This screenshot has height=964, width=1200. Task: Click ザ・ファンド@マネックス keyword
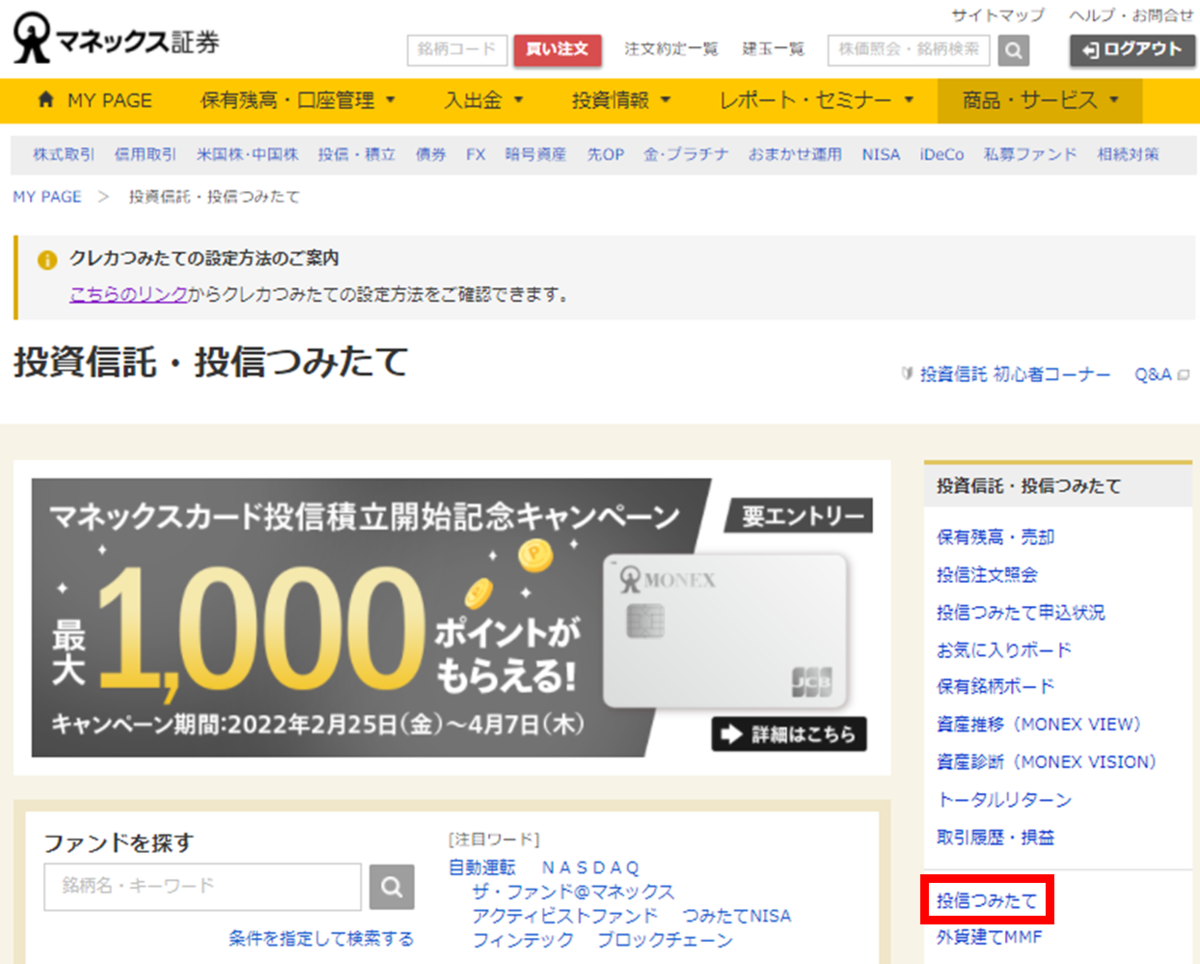573,891
